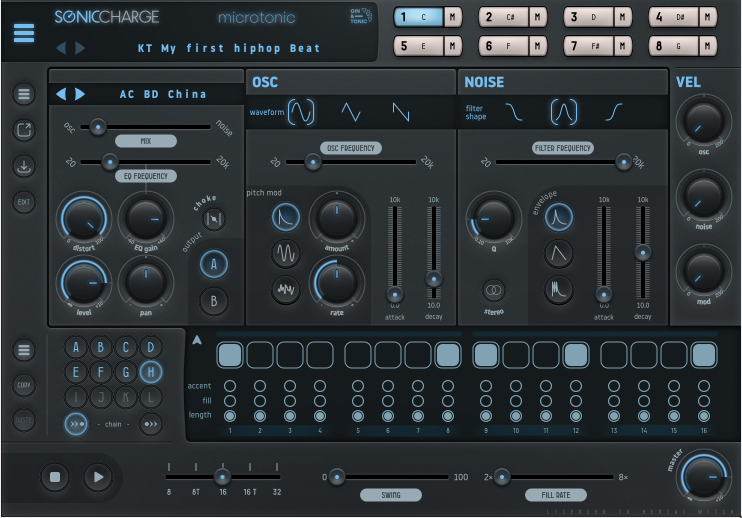Click the pattern PASTE button
This screenshot has width=742, height=518.
tap(24, 420)
